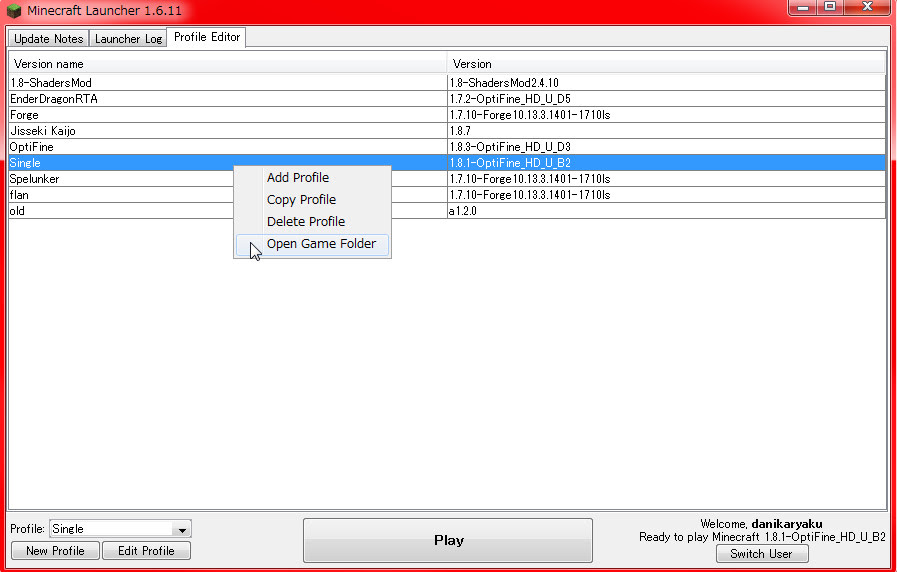Click version cell a1.2.0

(x=666, y=211)
